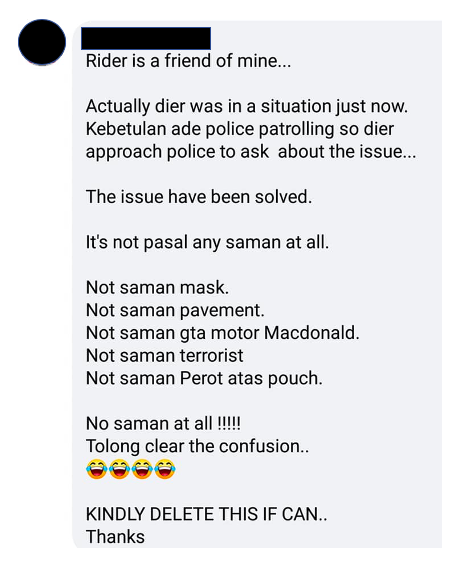Image resolution: width=458 pixels, height=567 pixels.
Task: Click 'Not saman gta motor Macdonald.' text
Action: tap(223, 333)
